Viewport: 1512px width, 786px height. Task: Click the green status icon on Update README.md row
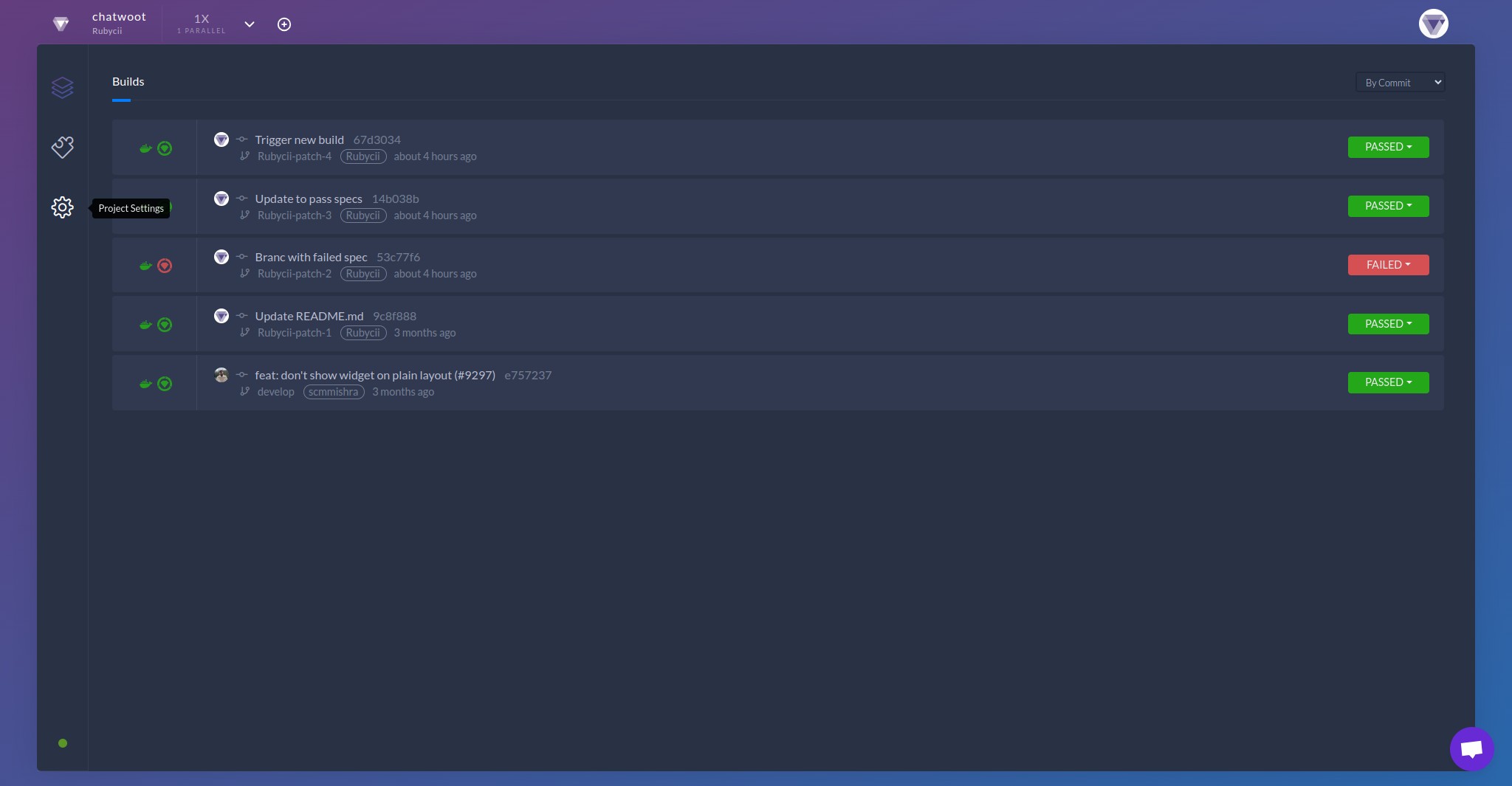[x=165, y=325]
